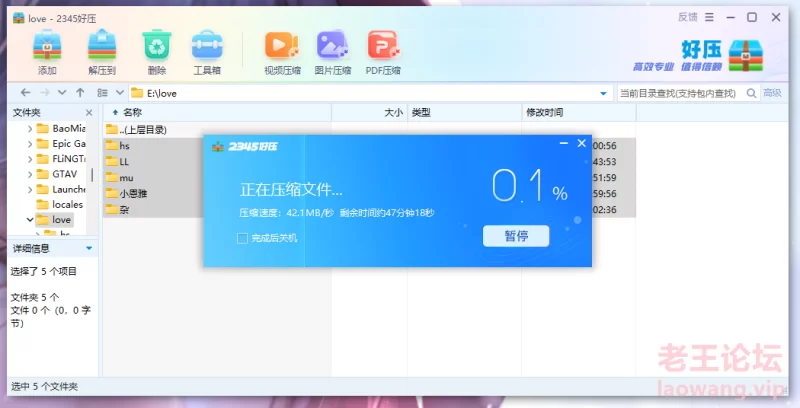The height and width of the screenshot is (408, 800).
Task: Expand the FLiNGTr folder tree node
Action: tap(30, 159)
